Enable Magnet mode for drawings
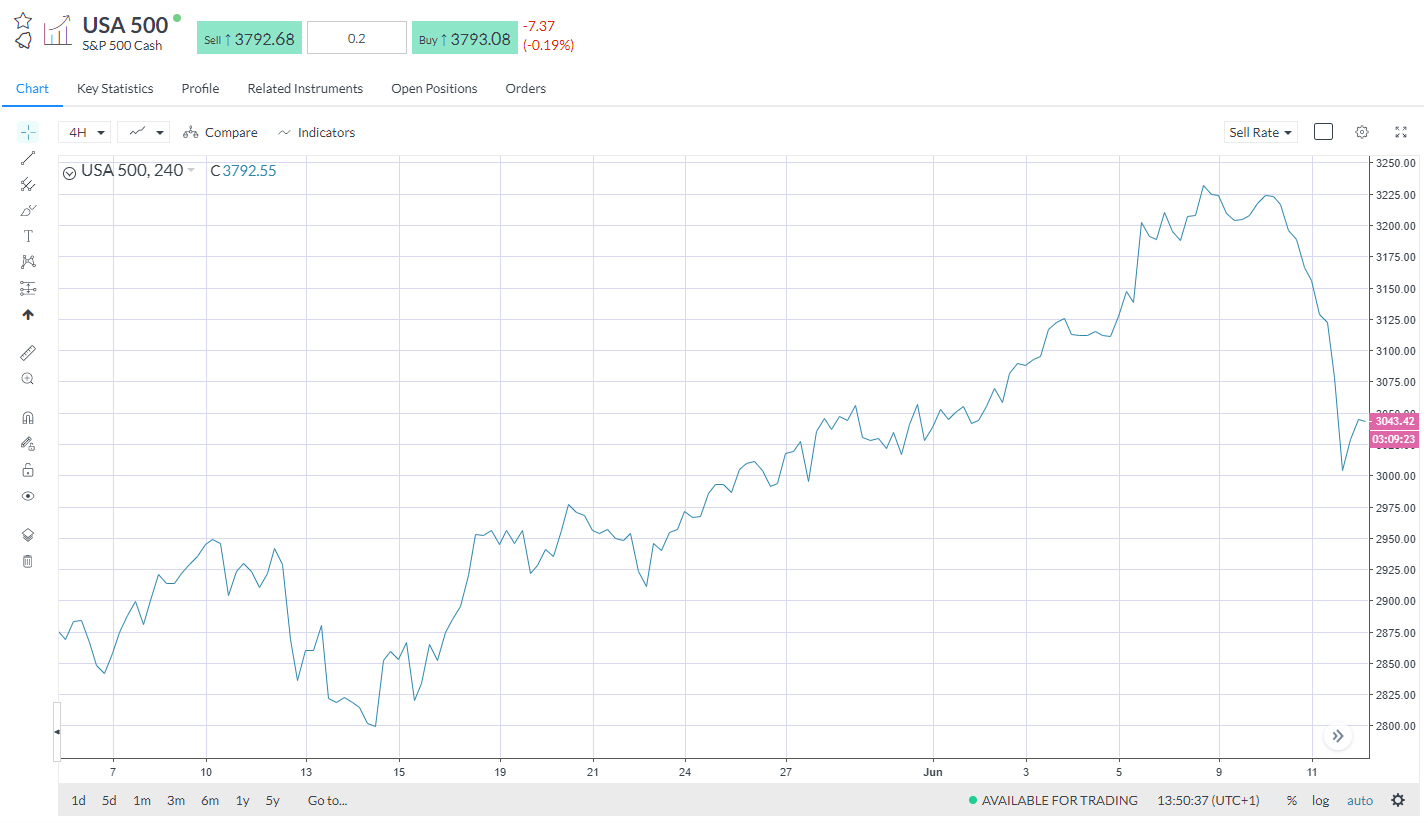This screenshot has width=1428, height=823. pyautogui.click(x=27, y=417)
